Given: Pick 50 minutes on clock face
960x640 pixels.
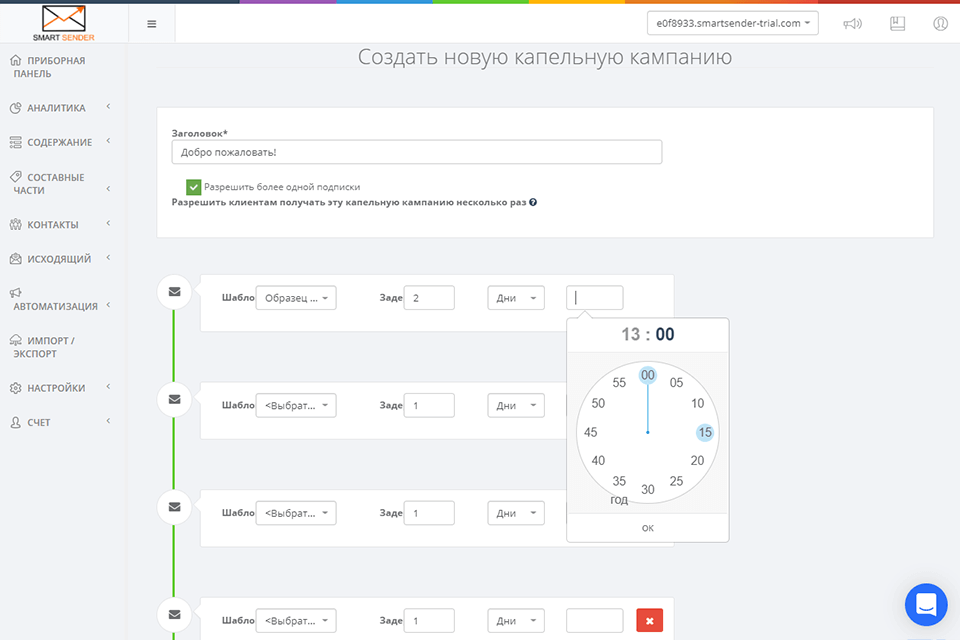Looking at the screenshot, I should (598, 404).
